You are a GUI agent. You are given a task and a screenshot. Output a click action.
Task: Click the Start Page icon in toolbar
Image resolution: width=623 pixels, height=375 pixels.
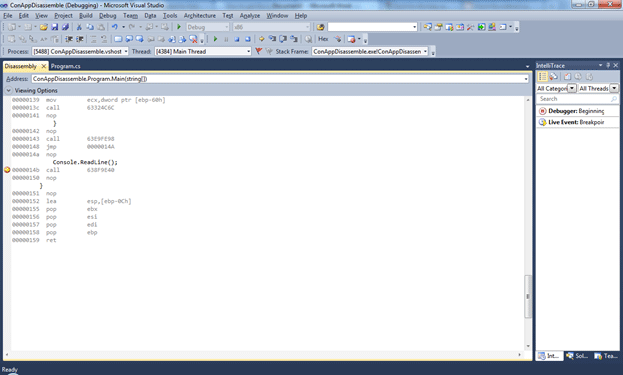click(x=481, y=27)
